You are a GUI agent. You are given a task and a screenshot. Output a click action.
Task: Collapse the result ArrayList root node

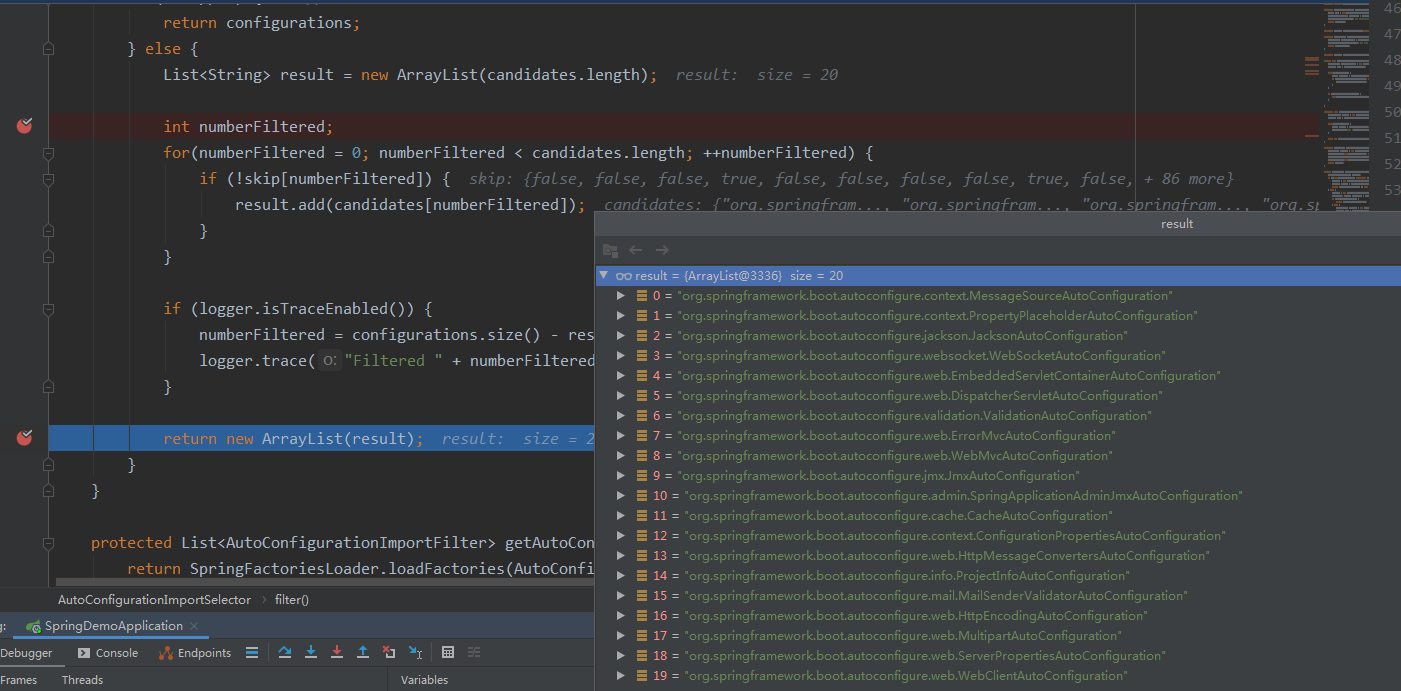coord(603,276)
